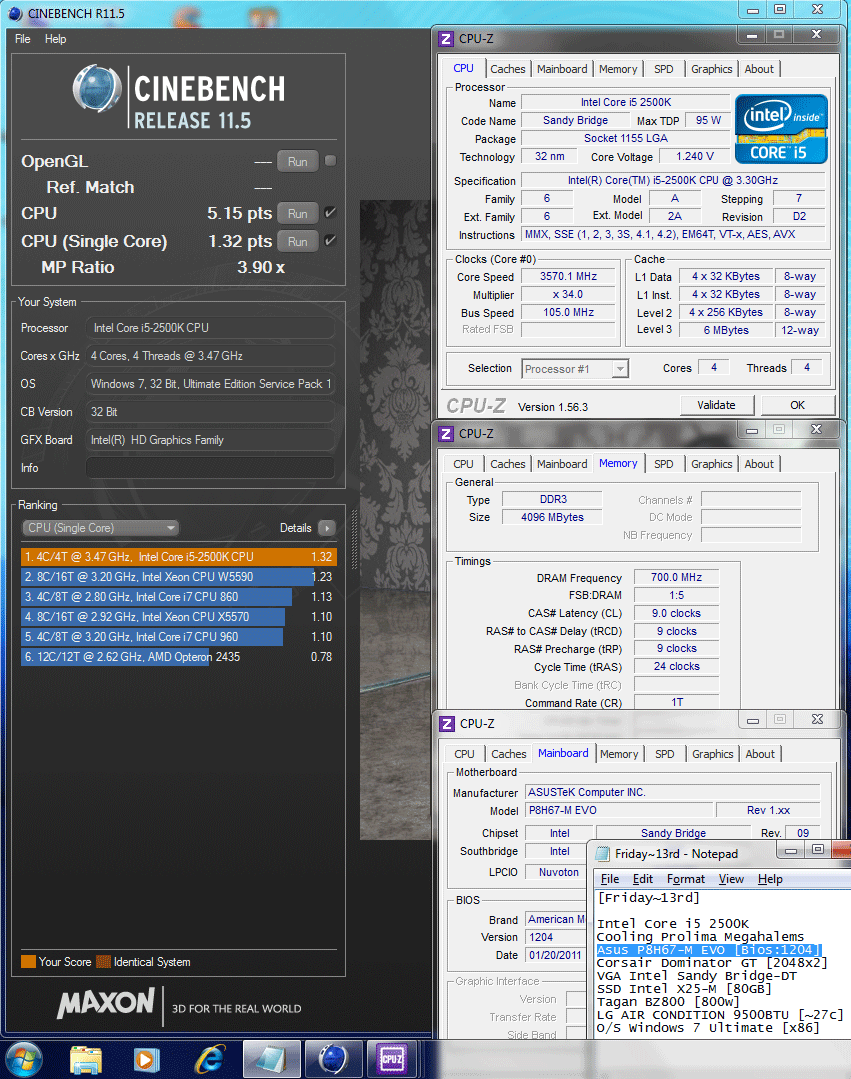Viewport: 851px width, 1079px height.
Task: Toggle the CPU test checkbox
Action: coord(330,213)
